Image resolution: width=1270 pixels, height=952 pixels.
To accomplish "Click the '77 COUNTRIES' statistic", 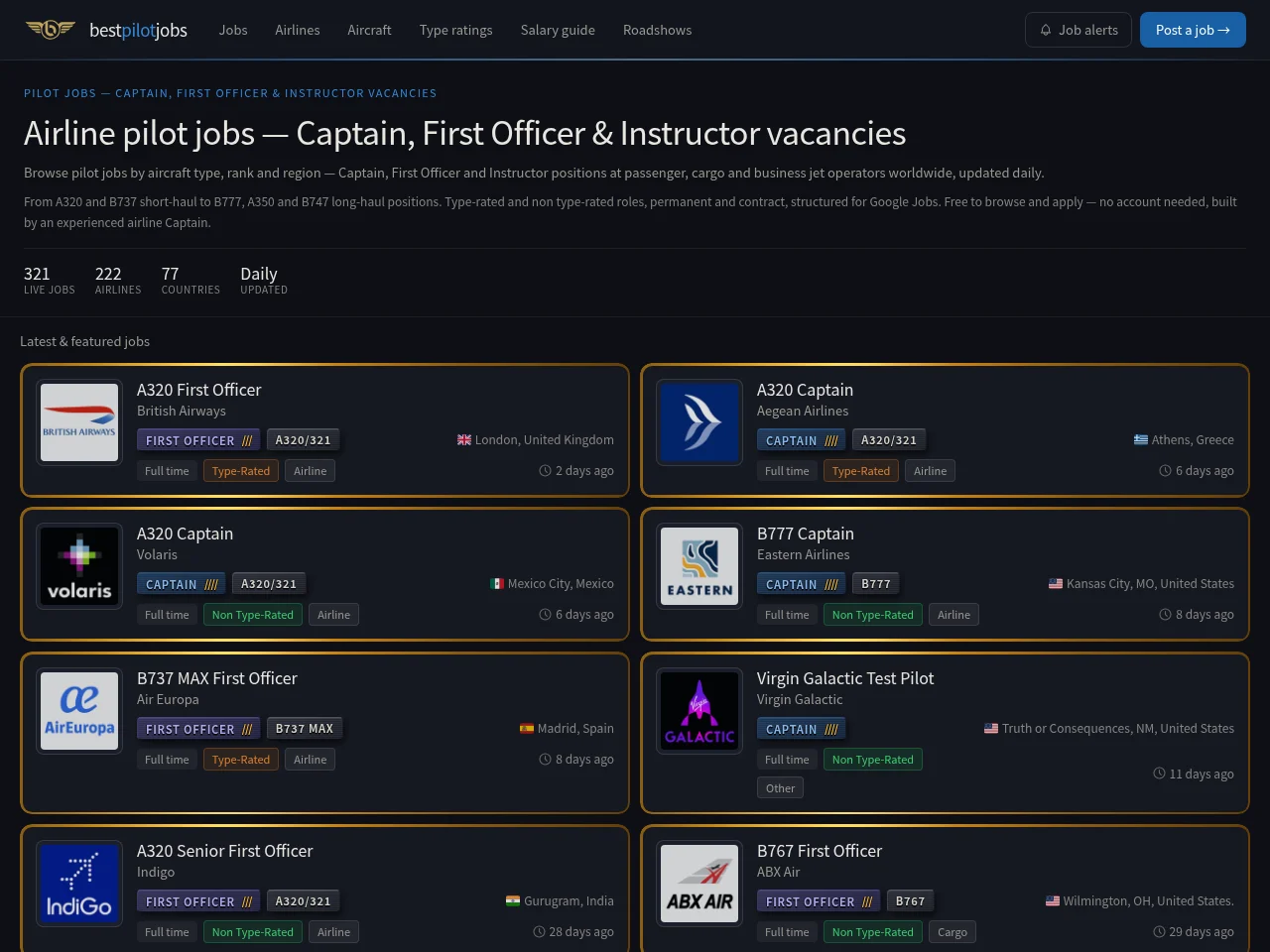I will point(190,280).
